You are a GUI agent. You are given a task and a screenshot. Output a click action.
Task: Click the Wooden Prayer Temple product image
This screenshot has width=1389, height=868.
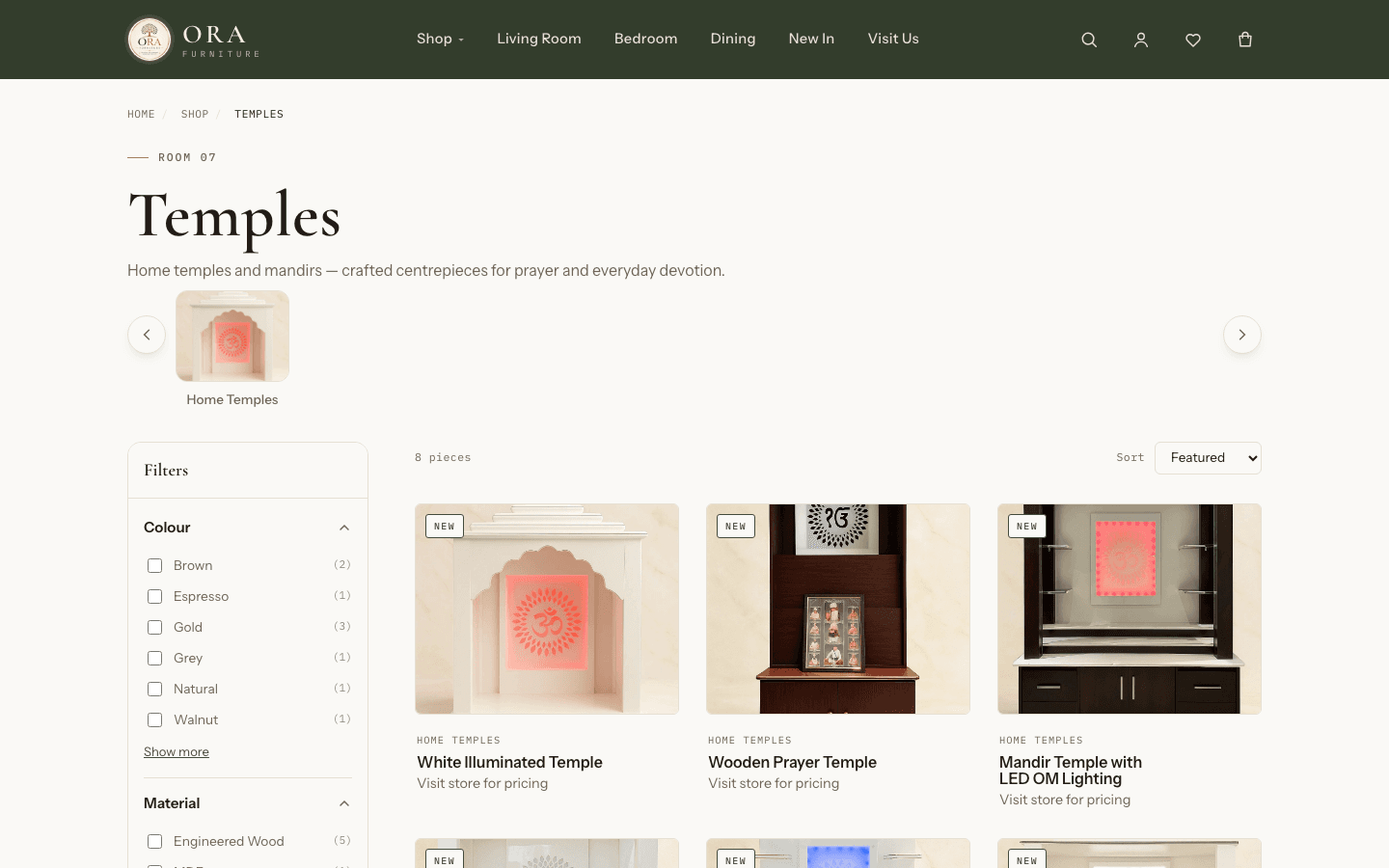tap(838, 609)
